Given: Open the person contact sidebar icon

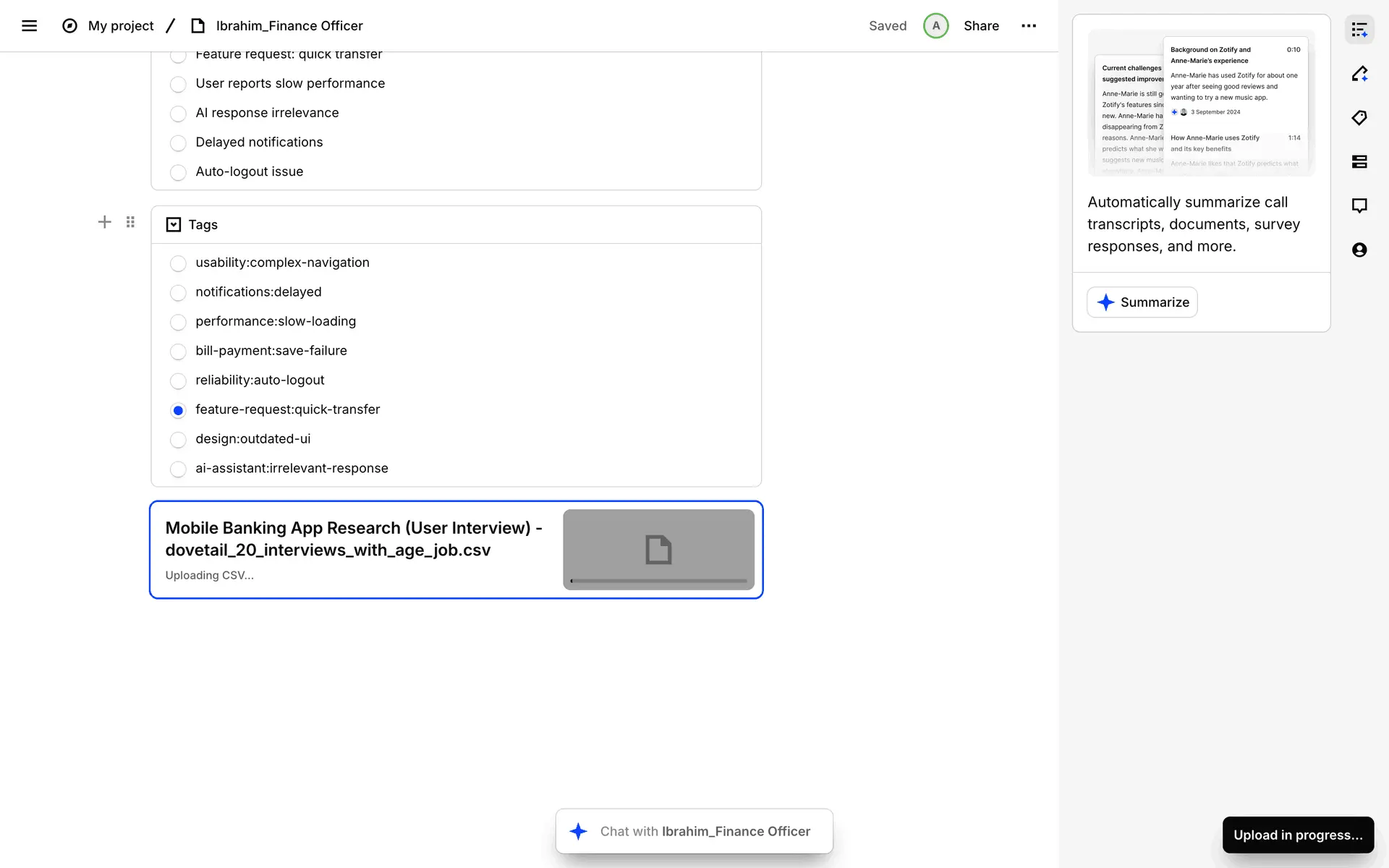Looking at the screenshot, I should [1359, 250].
